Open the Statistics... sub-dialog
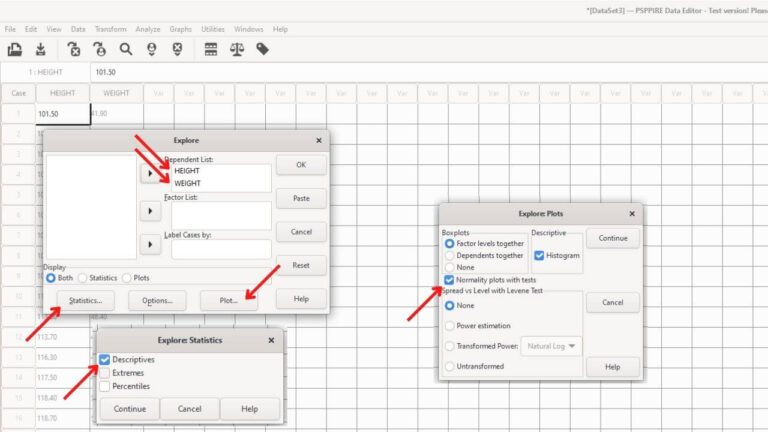 [86, 300]
